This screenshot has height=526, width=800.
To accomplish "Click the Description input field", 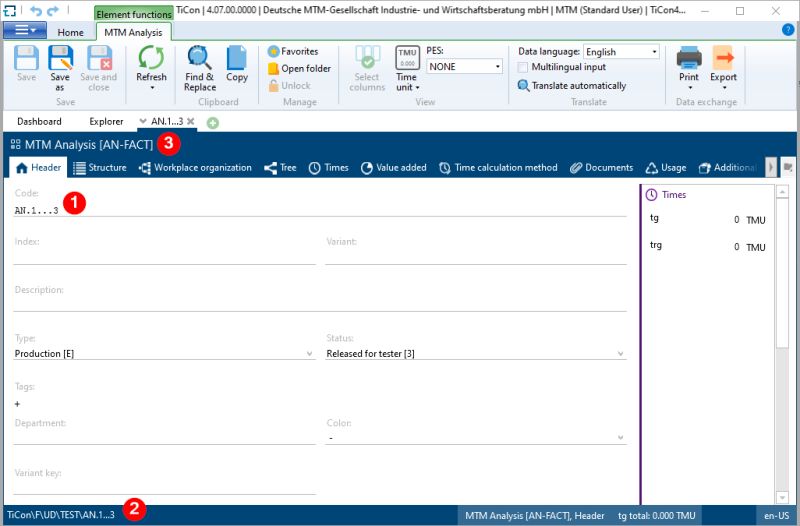I will [x=320, y=304].
